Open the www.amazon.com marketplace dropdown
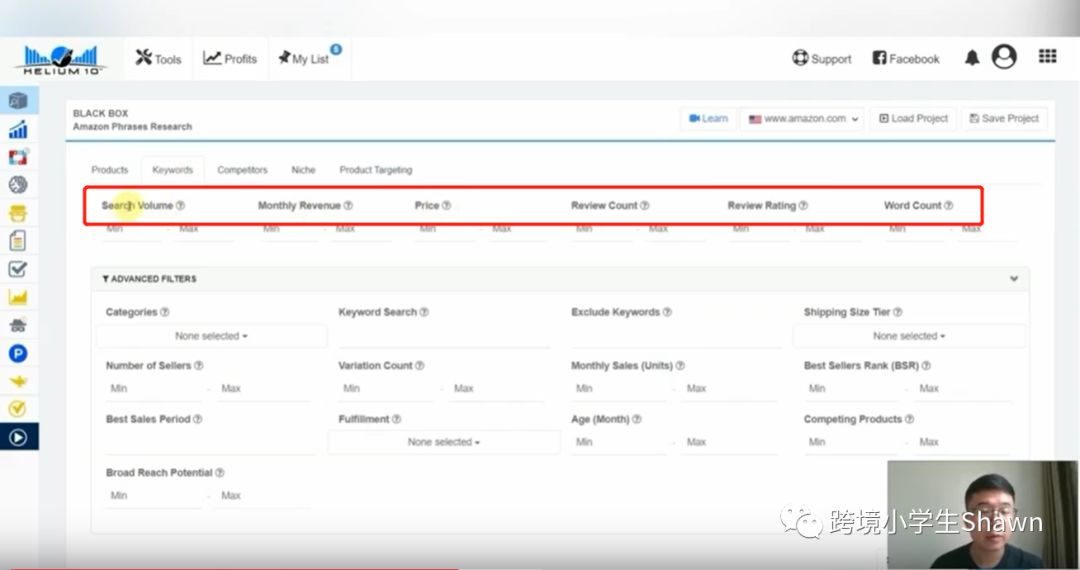This screenshot has height=570, width=1080. [x=803, y=118]
